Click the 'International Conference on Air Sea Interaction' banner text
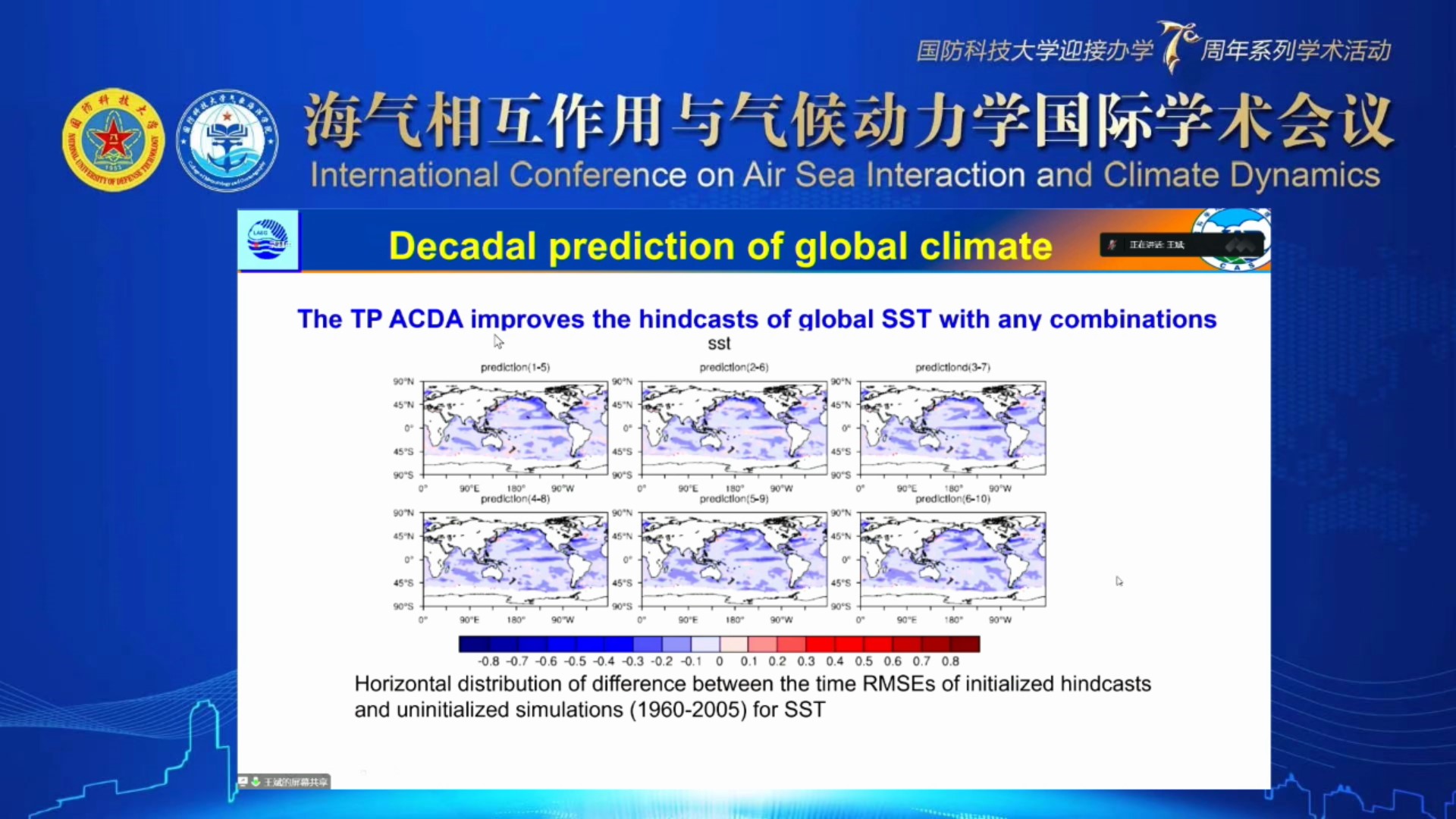Screen dimensions: 1456x819 [x=845, y=175]
